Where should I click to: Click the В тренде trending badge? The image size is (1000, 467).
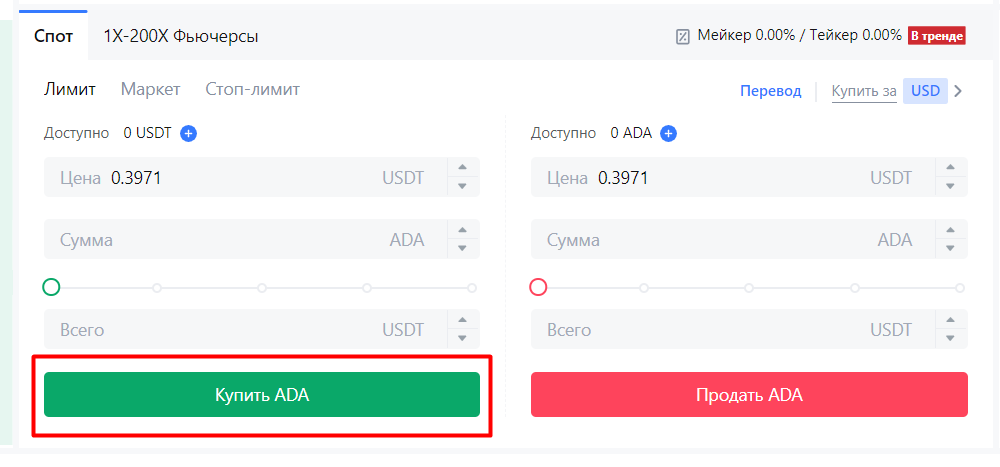(936, 36)
